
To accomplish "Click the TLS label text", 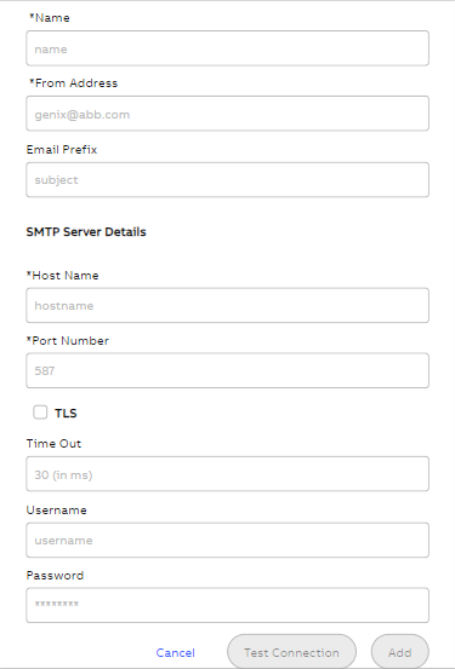I will (66, 413).
